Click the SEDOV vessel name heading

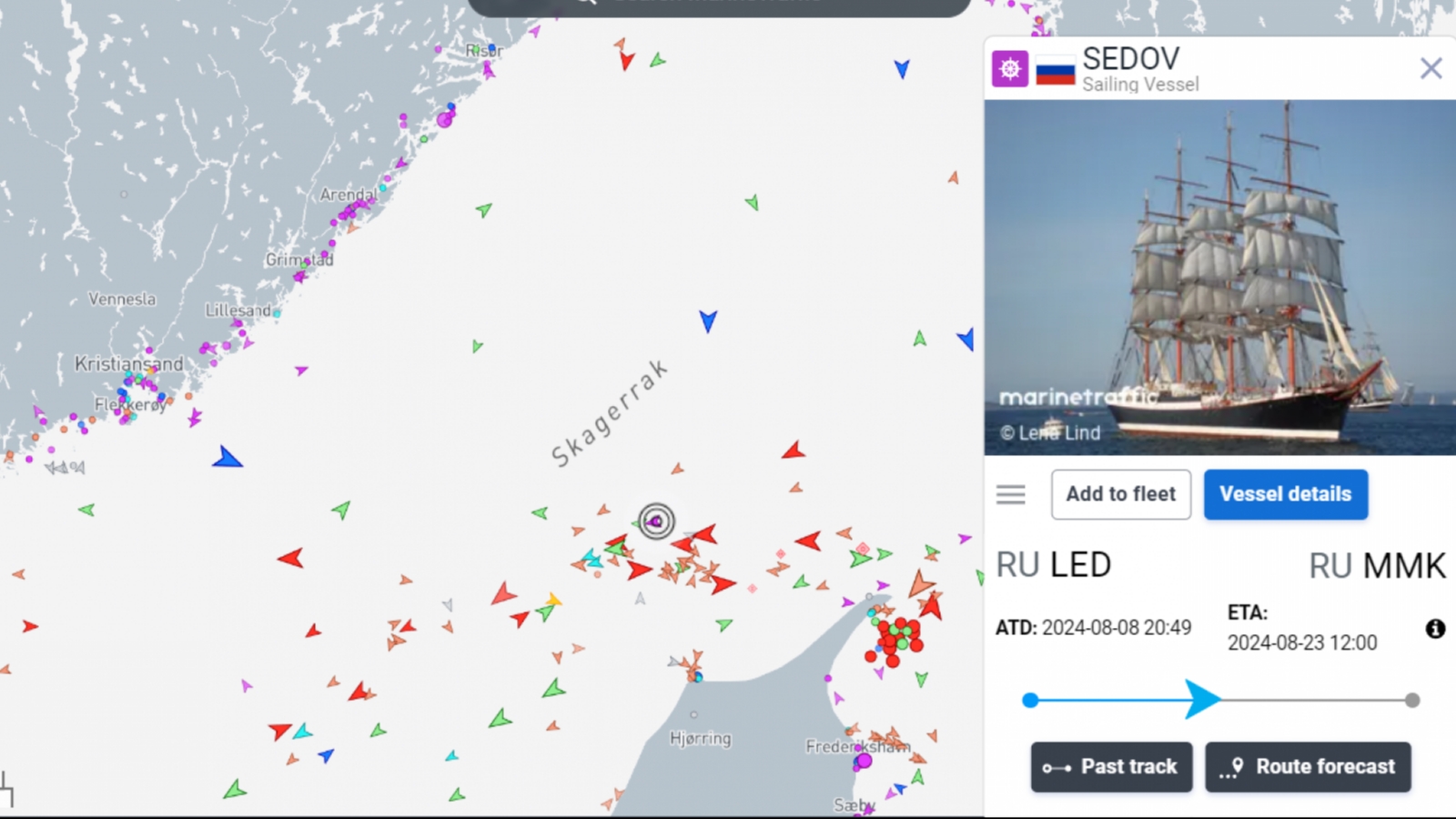coord(1131,58)
